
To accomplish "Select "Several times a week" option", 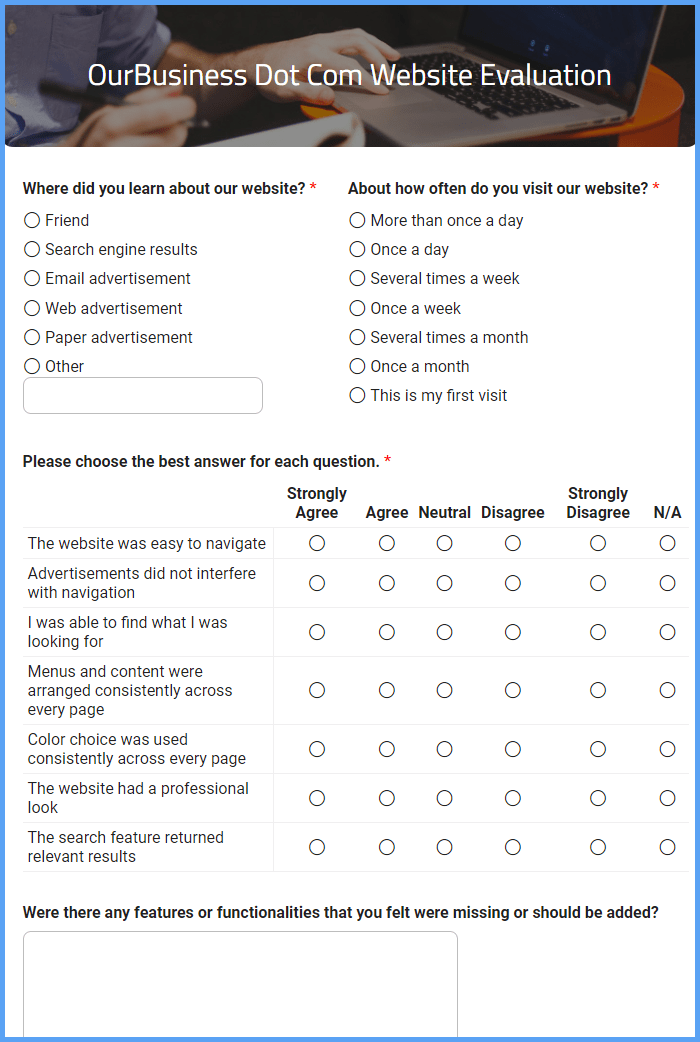I will coord(357,279).
